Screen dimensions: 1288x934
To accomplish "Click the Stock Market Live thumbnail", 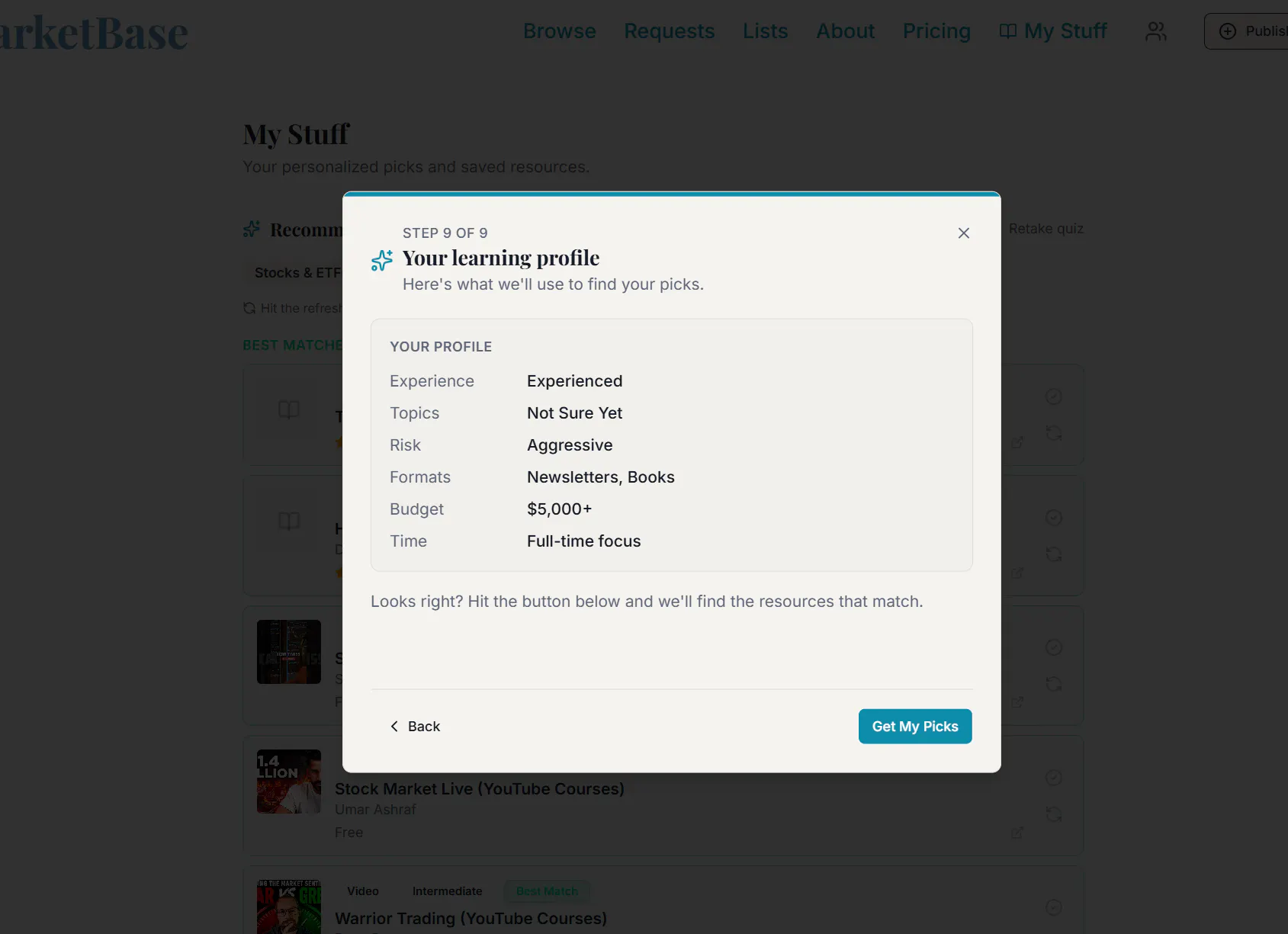I will pos(289,782).
